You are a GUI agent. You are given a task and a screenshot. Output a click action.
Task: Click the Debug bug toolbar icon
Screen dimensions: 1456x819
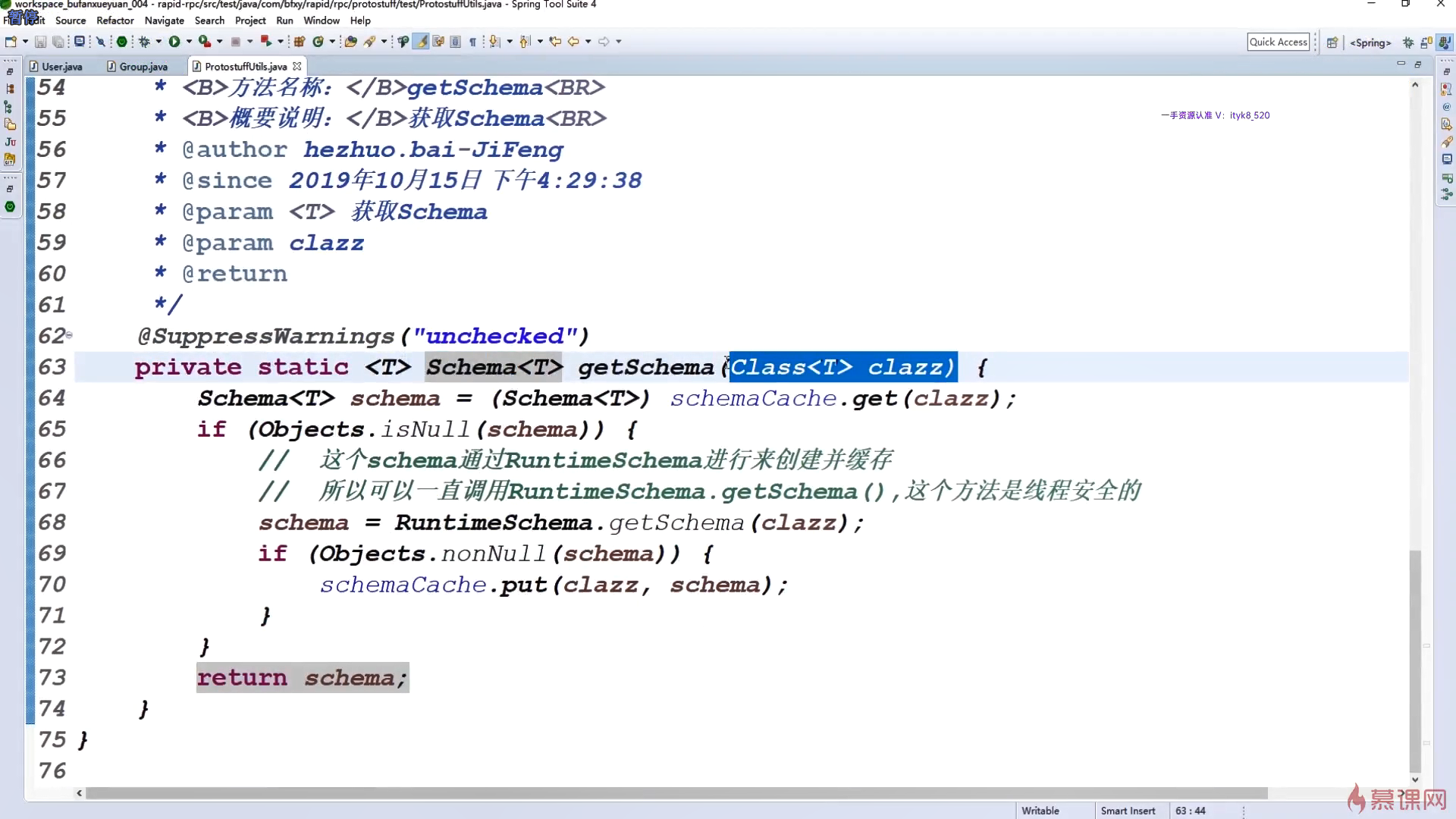[144, 42]
